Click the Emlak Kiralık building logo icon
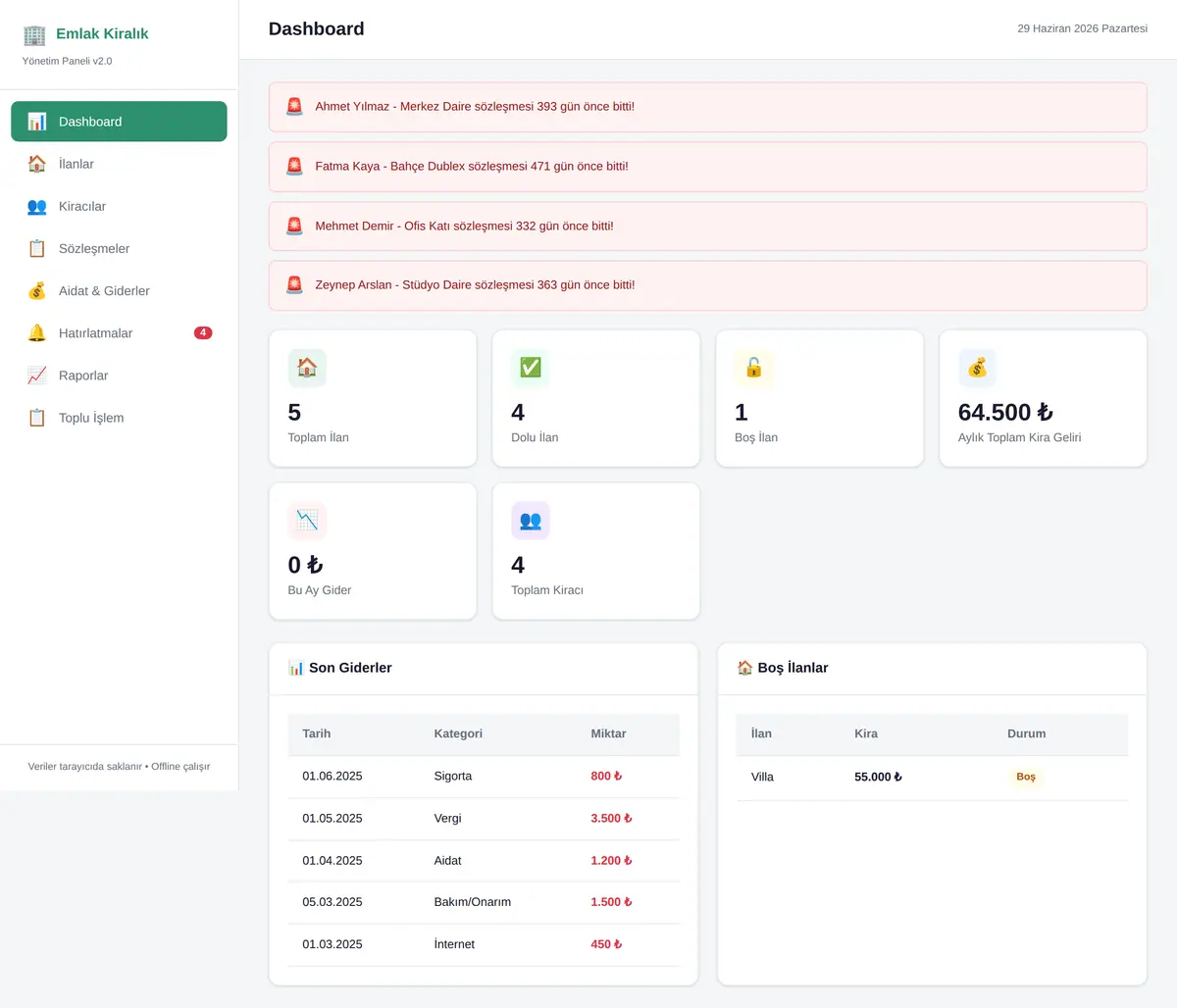The height and width of the screenshot is (1008, 1177). click(34, 34)
